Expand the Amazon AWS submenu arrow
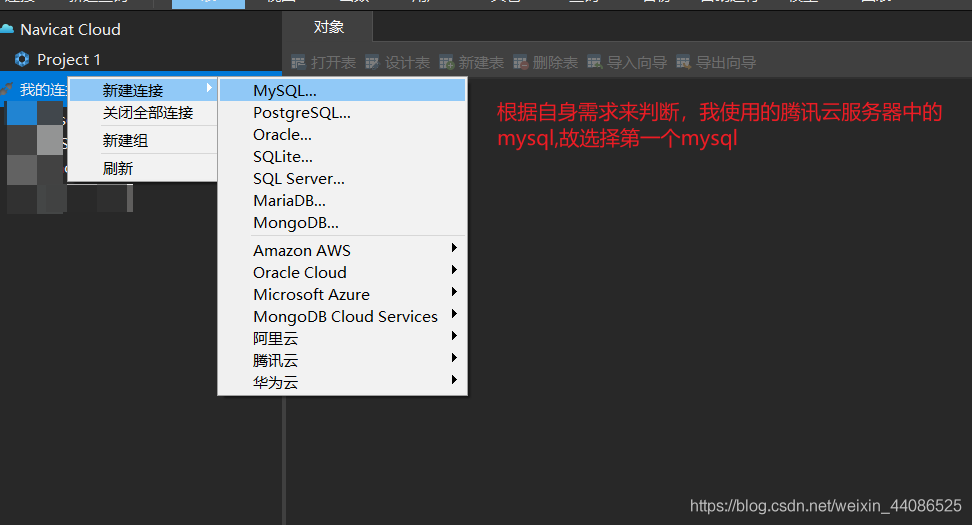This screenshot has width=972, height=525. [454, 248]
